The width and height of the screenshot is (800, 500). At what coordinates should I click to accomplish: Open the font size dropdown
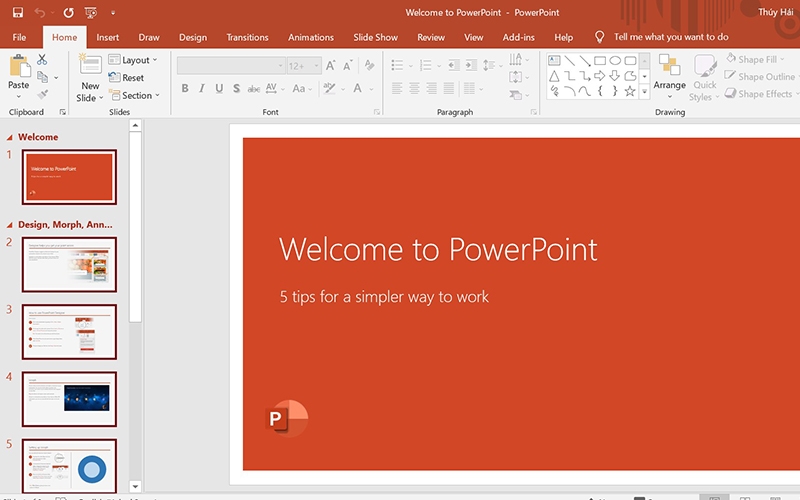316,66
